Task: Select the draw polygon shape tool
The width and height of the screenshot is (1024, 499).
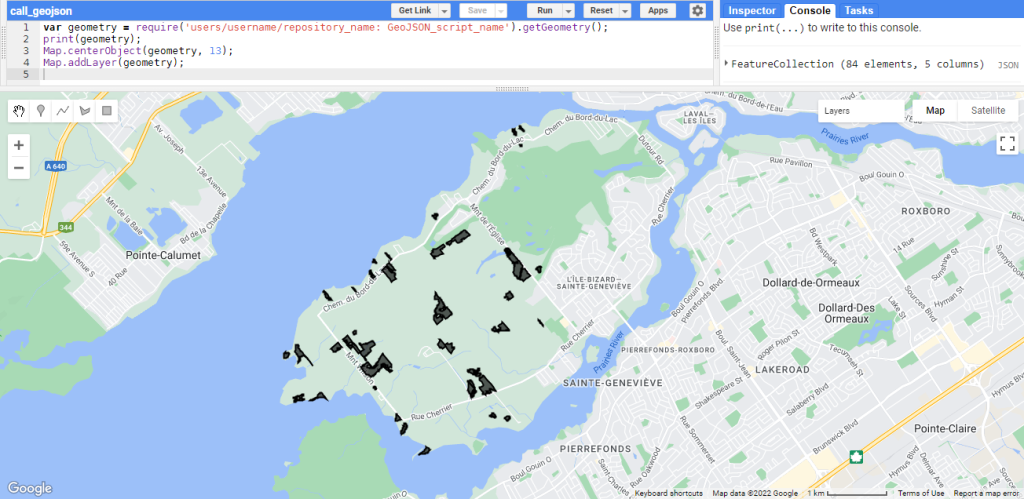Action: click(85, 111)
